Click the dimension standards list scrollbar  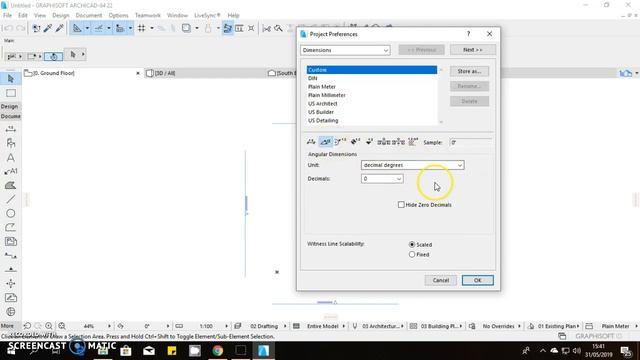(x=441, y=96)
